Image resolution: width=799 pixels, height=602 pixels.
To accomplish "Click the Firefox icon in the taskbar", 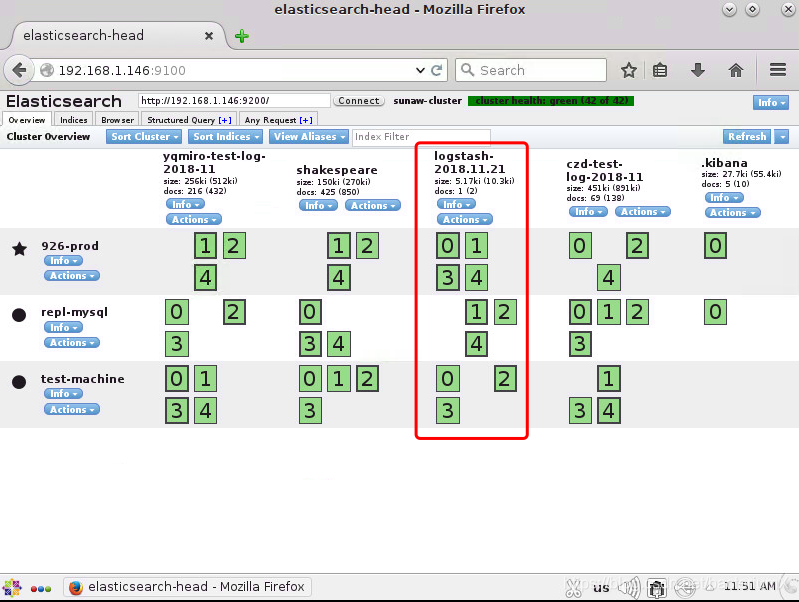I will pos(76,587).
